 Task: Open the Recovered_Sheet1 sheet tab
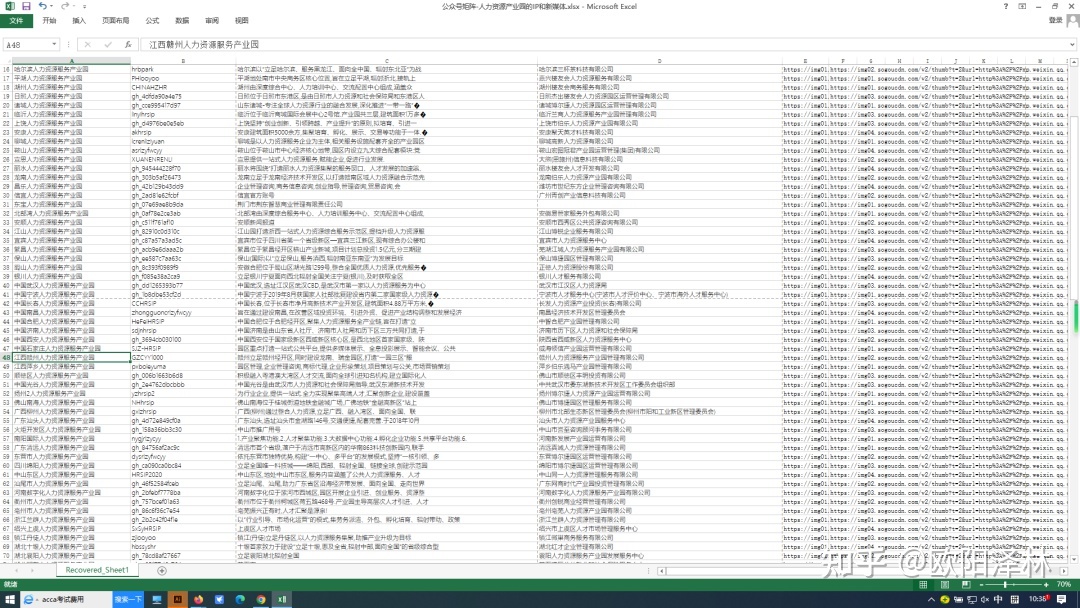point(97,570)
